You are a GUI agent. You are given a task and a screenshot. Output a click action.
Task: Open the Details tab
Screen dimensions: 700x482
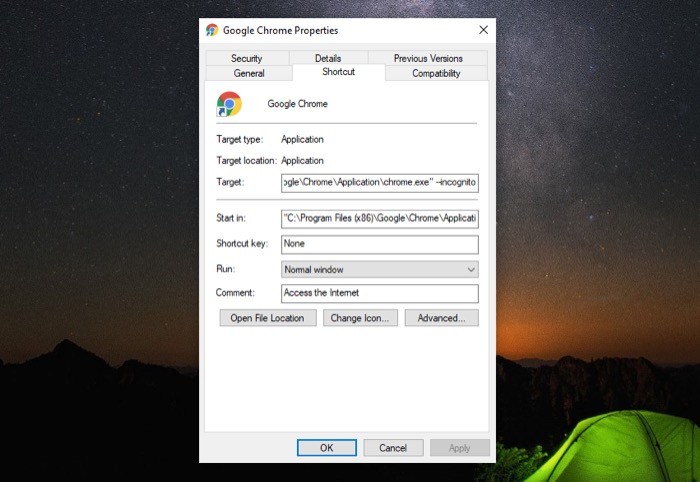click(328, 59)
